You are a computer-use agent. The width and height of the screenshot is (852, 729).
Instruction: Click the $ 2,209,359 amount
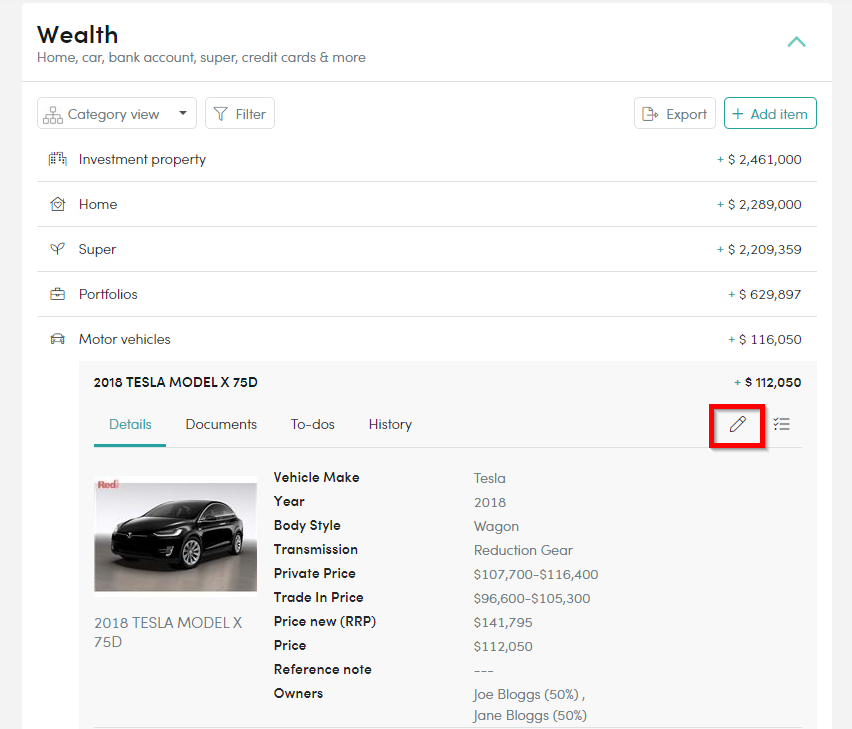(764, 249)
